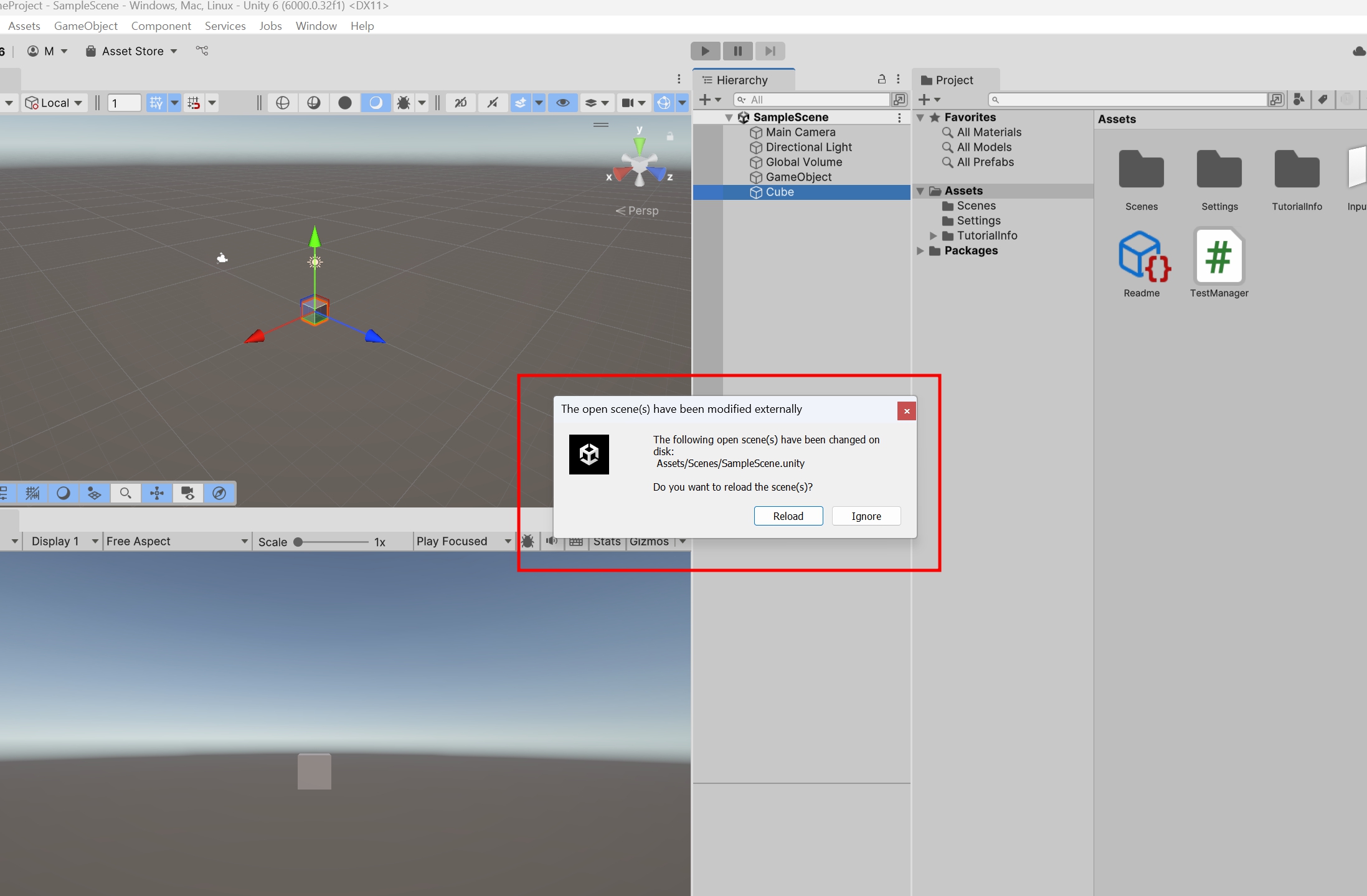This screenshot has width=1367, height=896.
Task: Toggle the orientation overlay axes icon
Action: [x=157, y=493]
